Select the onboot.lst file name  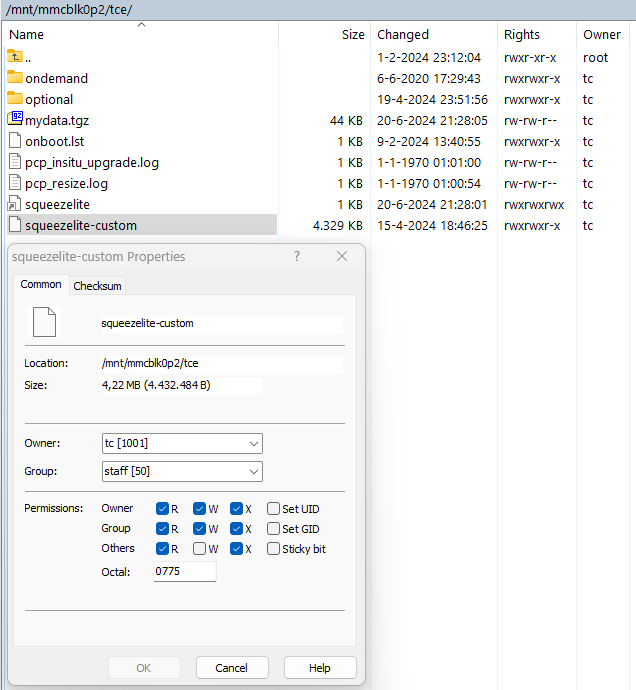pyautogui.click(x=55, y=141)
